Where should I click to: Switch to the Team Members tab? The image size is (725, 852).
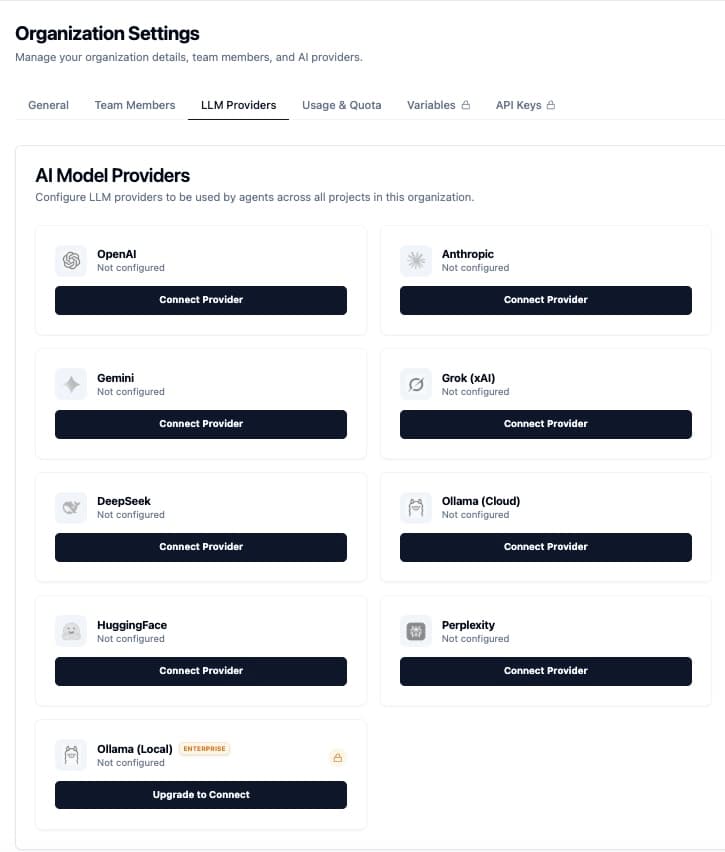click(135, 104)
